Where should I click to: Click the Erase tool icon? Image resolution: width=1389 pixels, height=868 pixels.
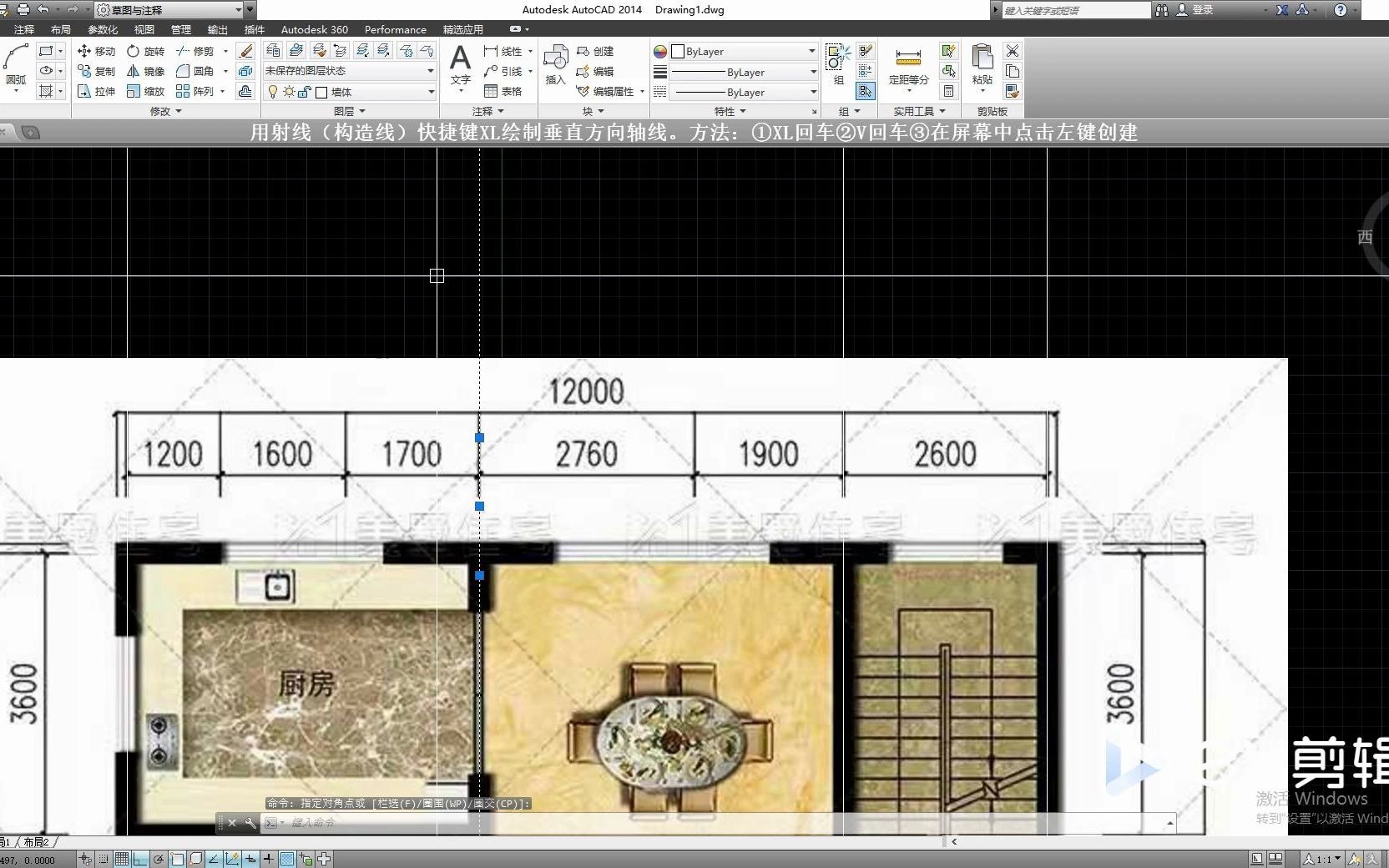[x=245, y=51]
